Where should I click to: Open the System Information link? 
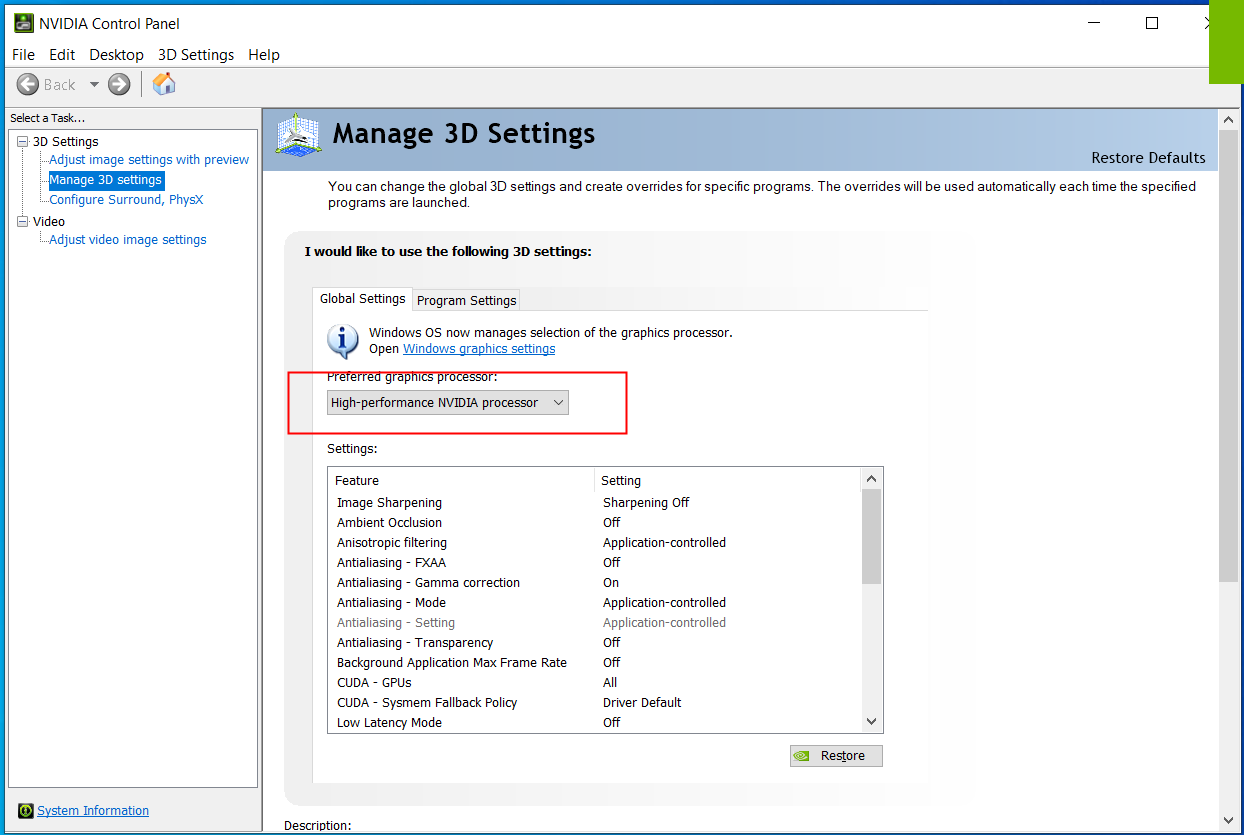point(93,811)
